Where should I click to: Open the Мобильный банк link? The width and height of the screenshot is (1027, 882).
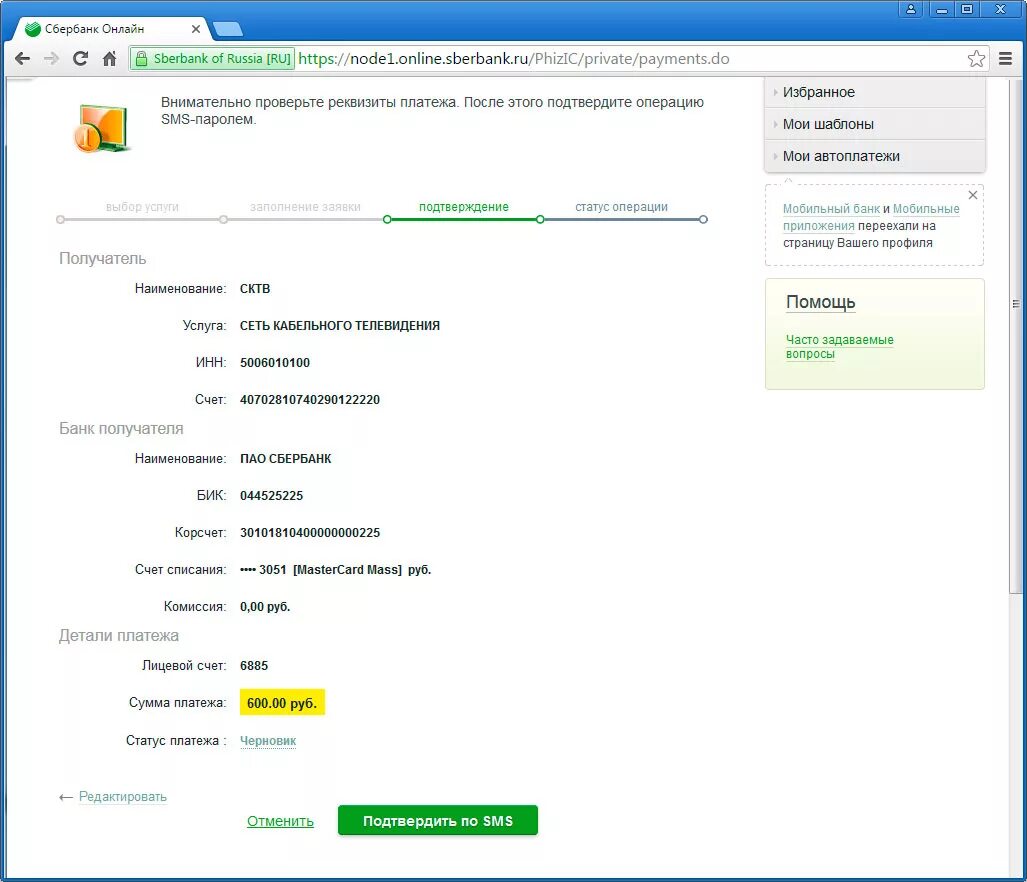(831, 209)
